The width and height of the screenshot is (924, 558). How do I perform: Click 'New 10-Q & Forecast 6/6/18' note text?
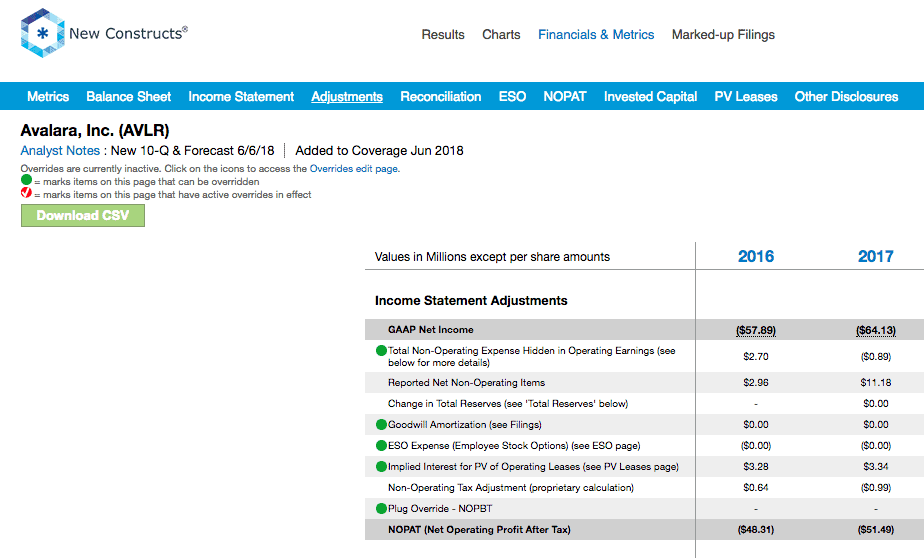[x=193, y=151]
